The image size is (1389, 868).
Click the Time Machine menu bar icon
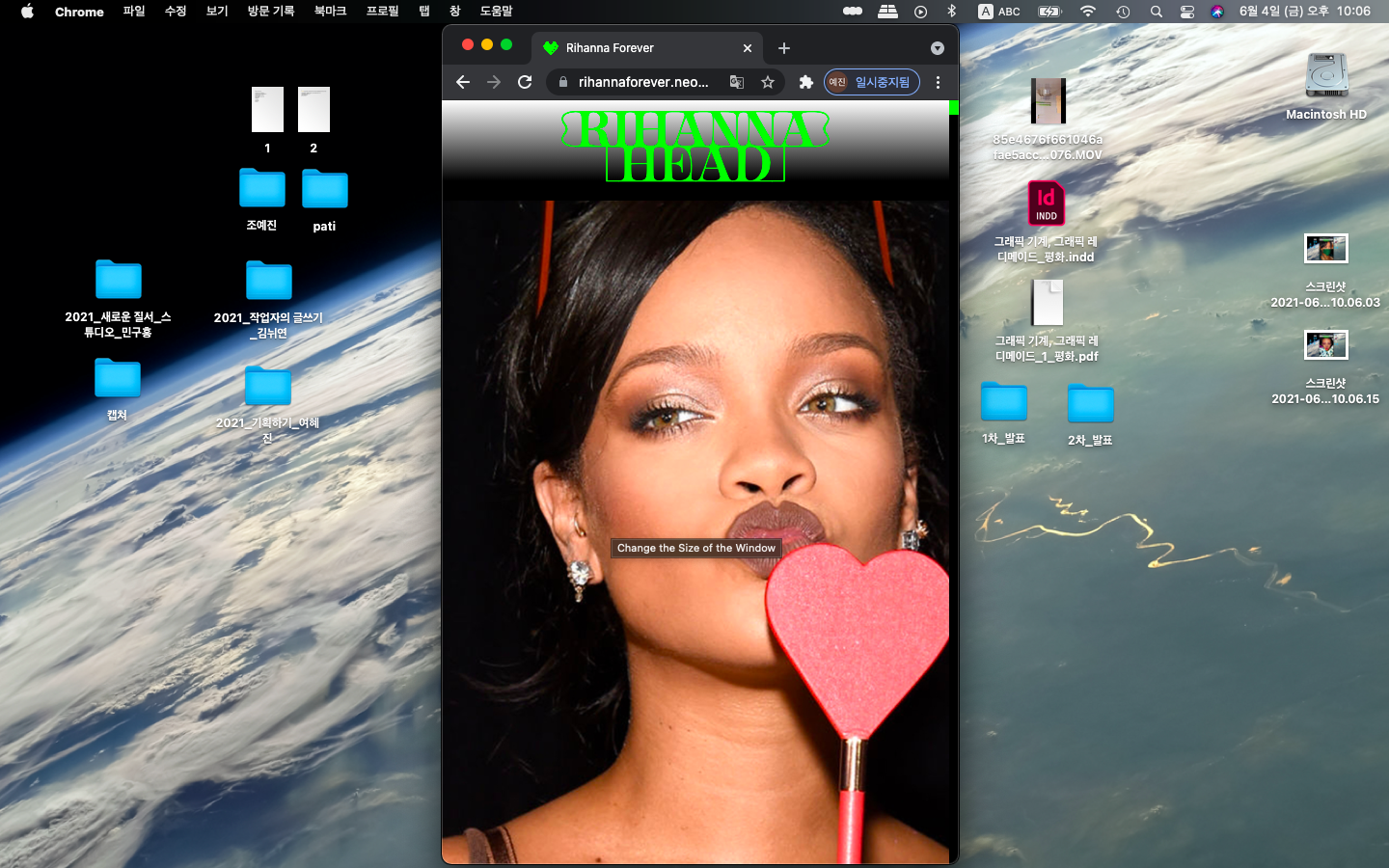click(1123, 12)
